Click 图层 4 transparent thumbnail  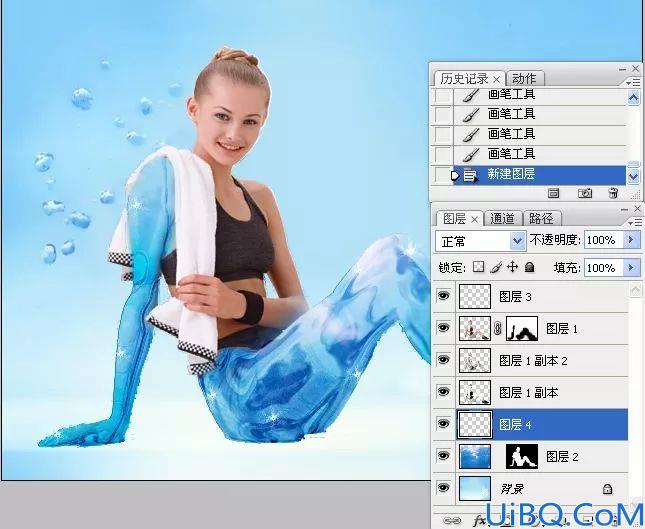[x=475, y=424]
